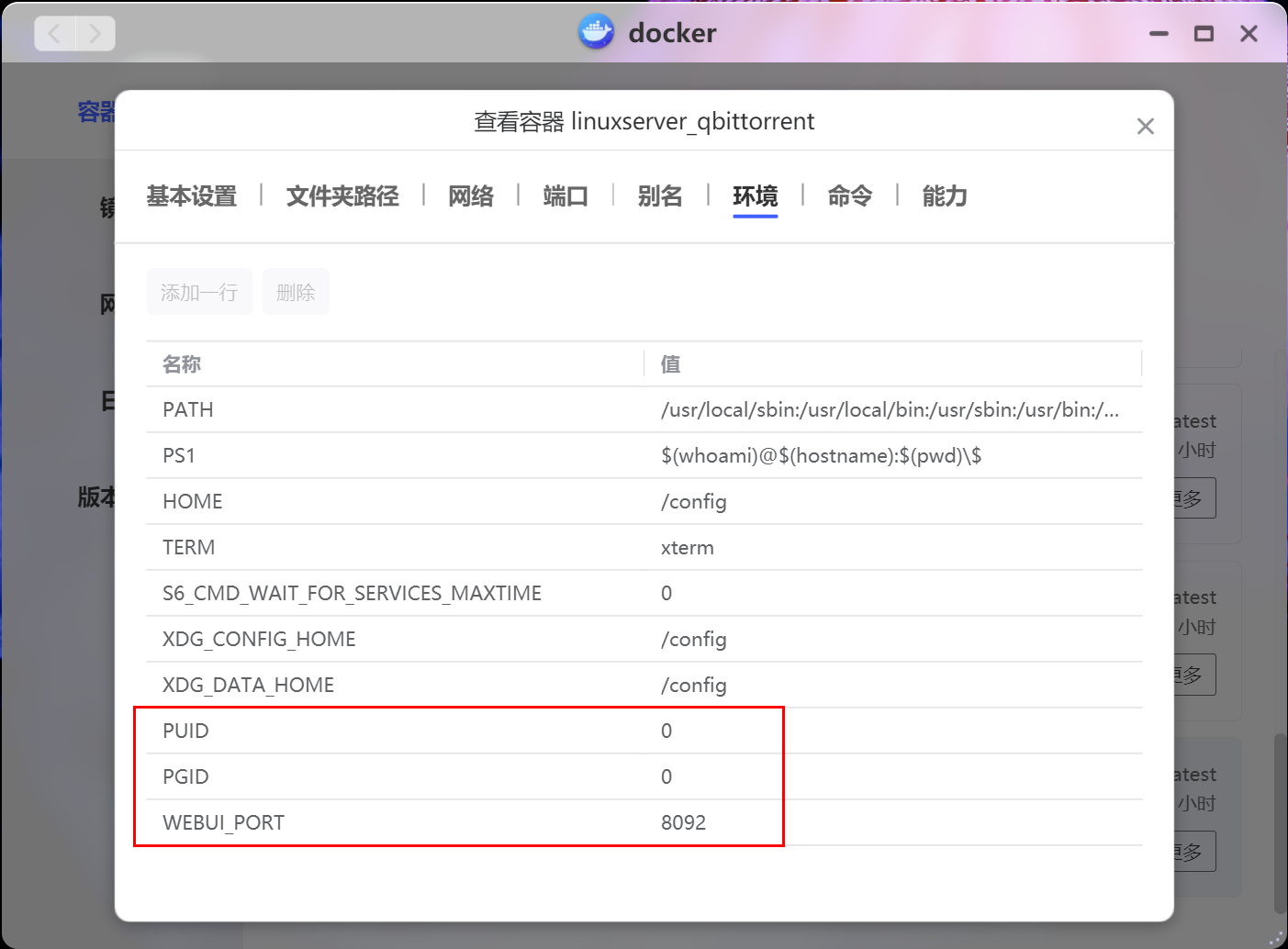Viewport: 1288px width, 949px height.
Task: Select the PUID environment variable row
Action: (185, 731)
